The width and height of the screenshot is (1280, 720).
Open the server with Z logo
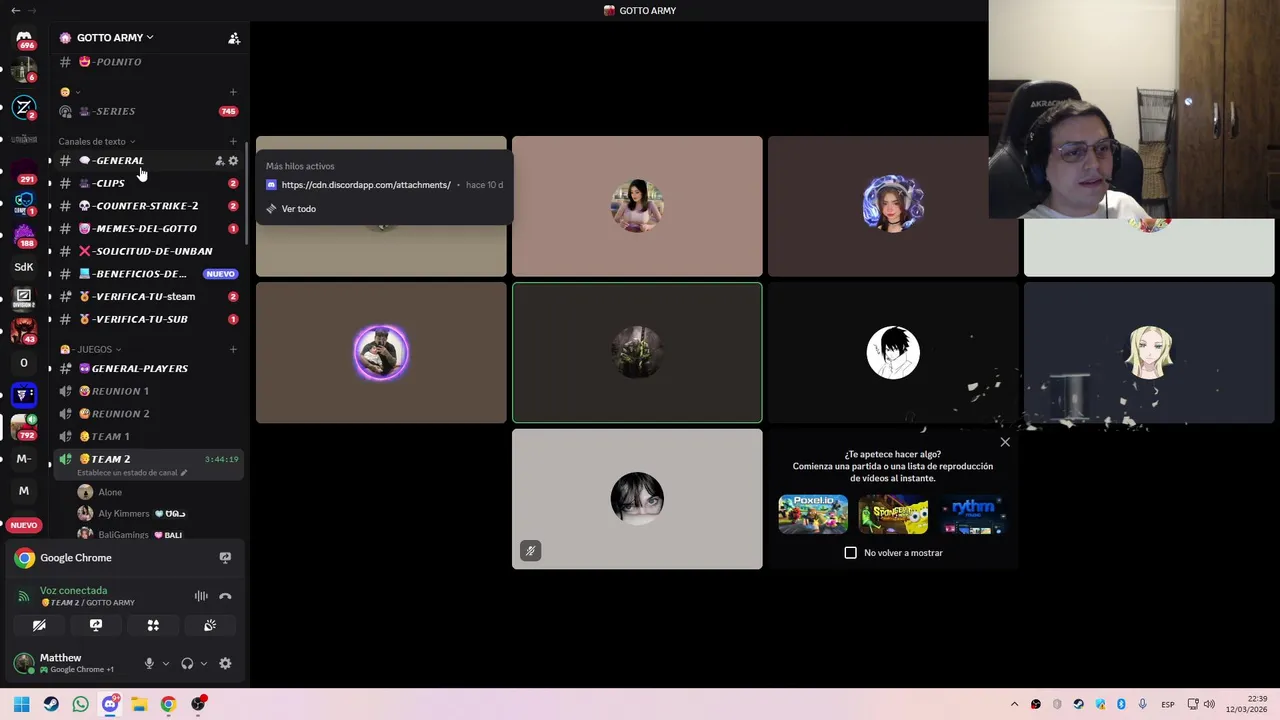pyautogui.click(x=24, y=107)
